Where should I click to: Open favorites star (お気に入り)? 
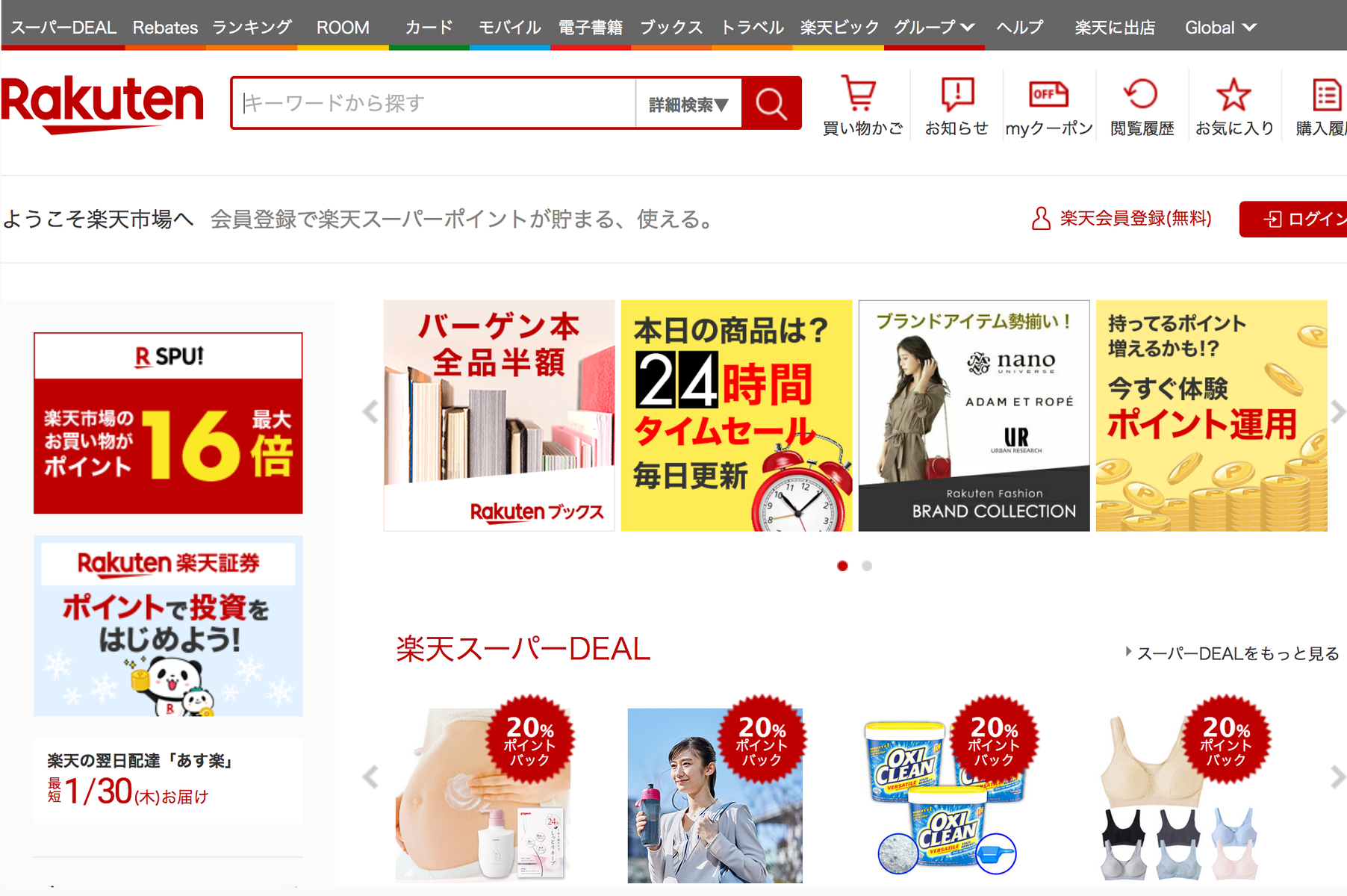click(1234, 105)
